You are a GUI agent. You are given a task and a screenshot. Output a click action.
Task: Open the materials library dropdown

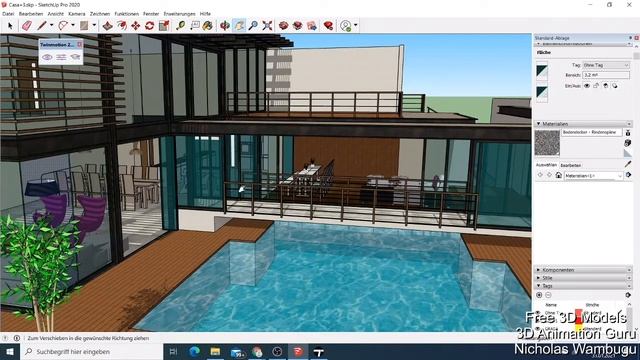click(594, 176)
